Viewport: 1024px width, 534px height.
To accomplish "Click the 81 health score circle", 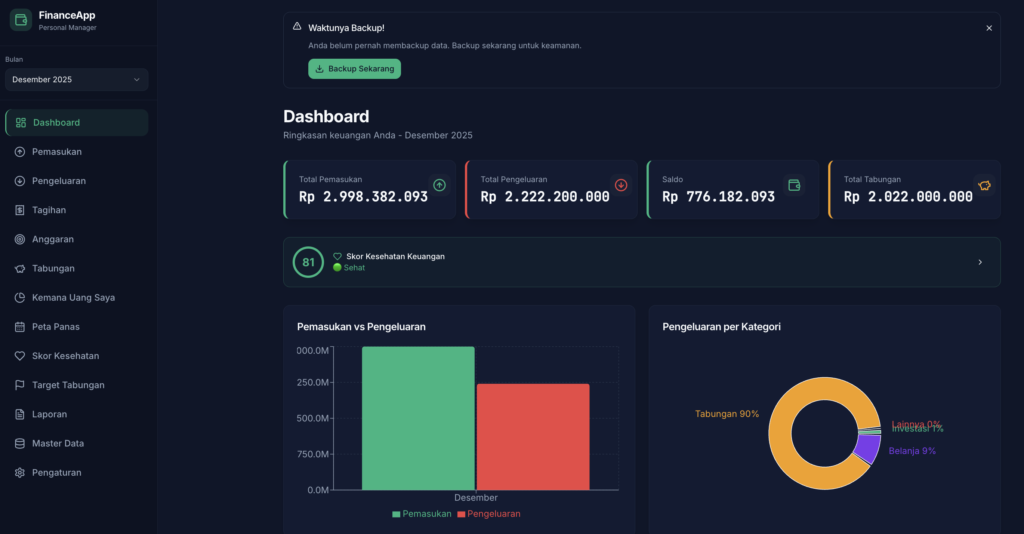I will point(308,262).
